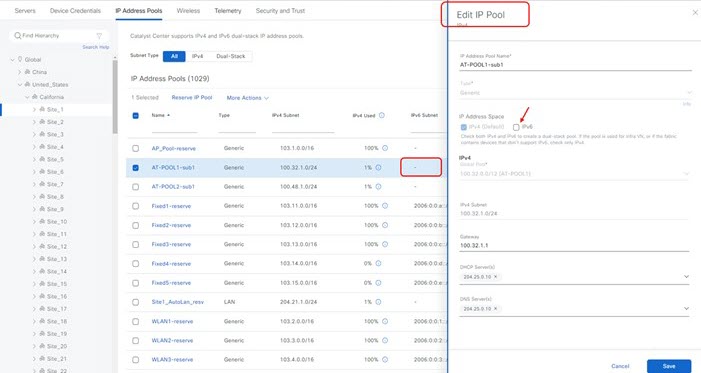Image resolution: width=701 pixels, height=373 pixels.
Task: Collapse the United_States hierarchy node
Action: click(x=20, y=85)
